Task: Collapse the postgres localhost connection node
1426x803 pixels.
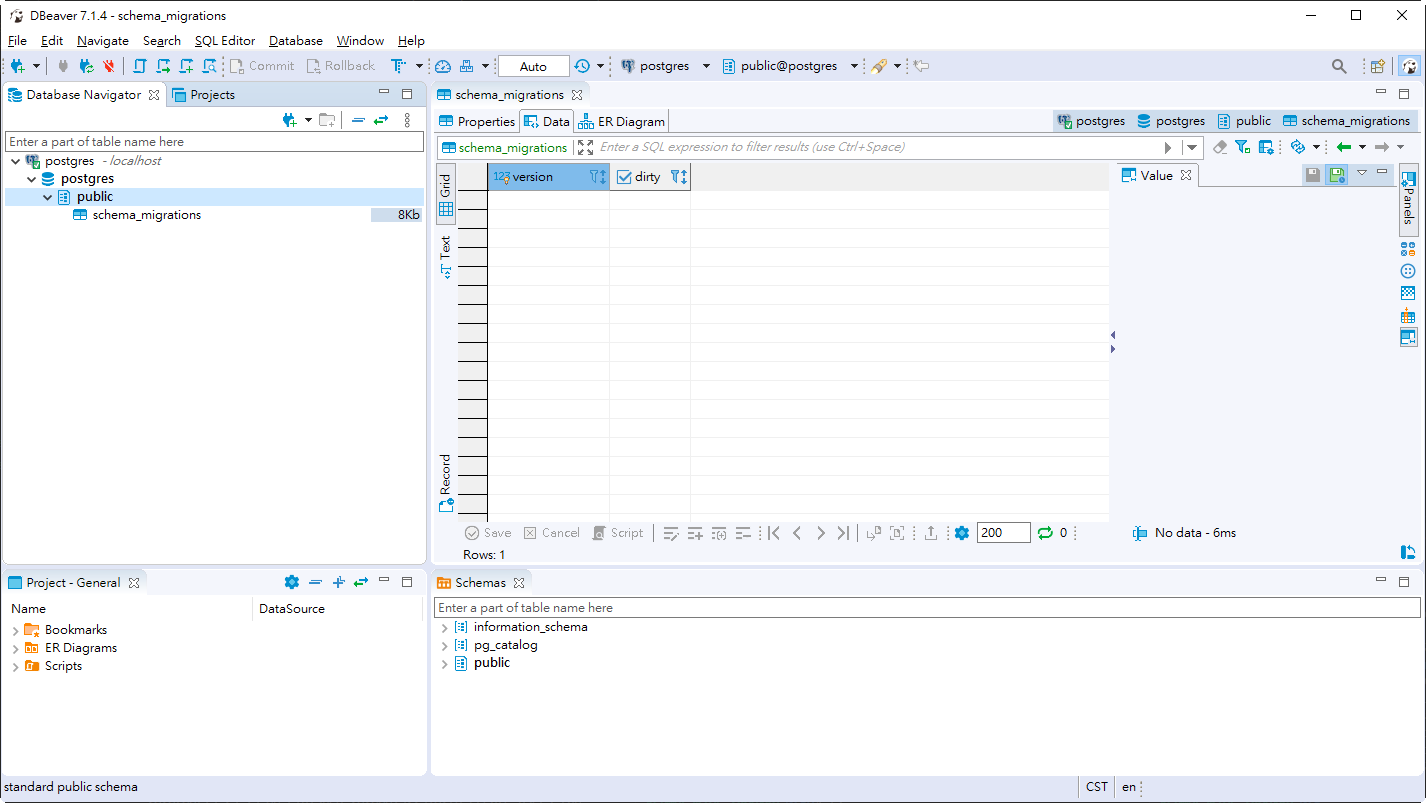Action: pyautogui.click(x=15, y=161)
